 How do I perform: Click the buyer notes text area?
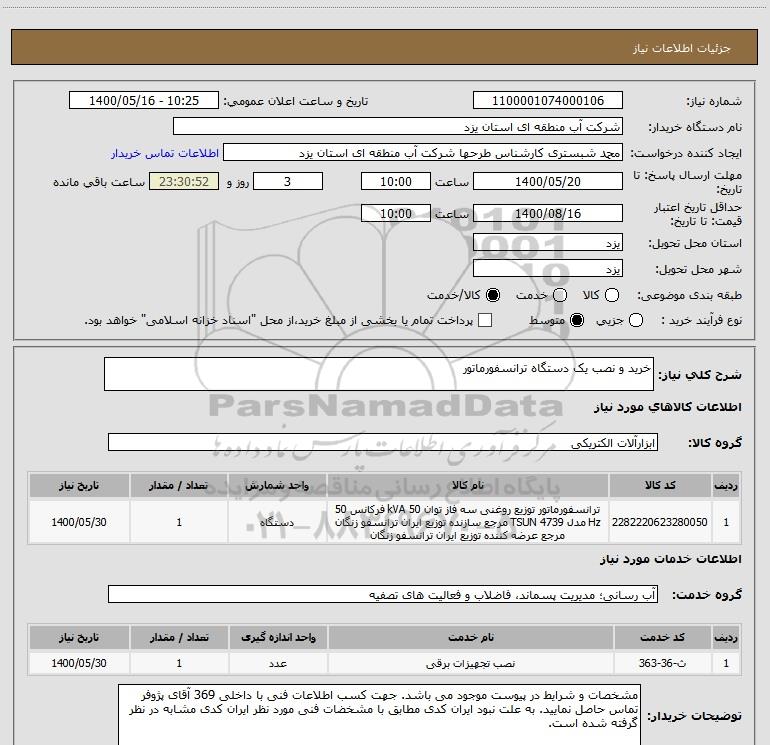tap(380, 715)
